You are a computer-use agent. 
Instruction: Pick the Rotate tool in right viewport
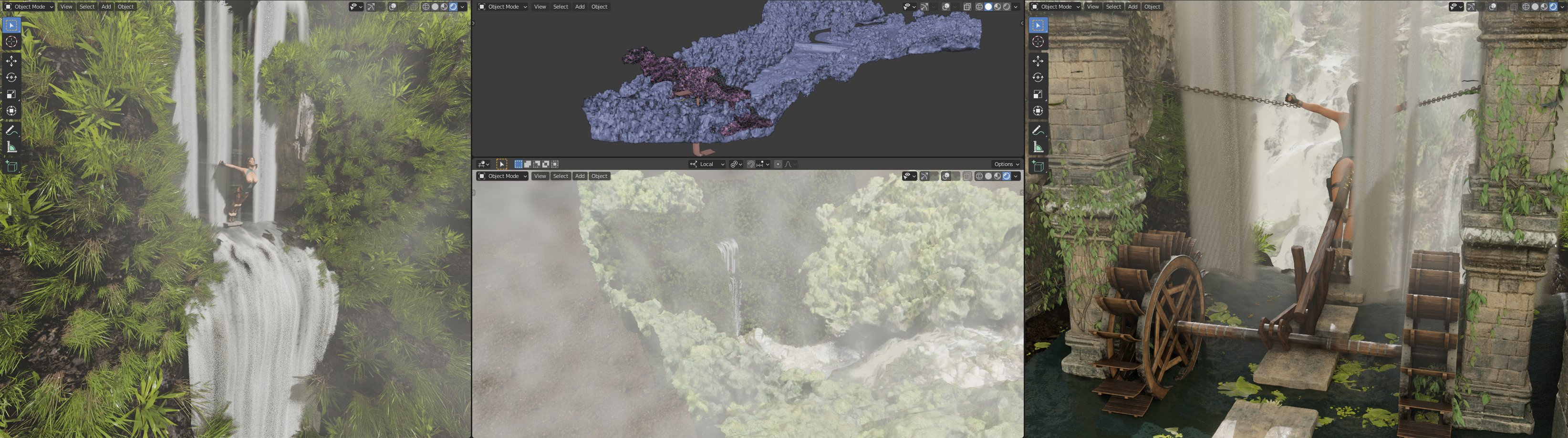point(1038,77)
